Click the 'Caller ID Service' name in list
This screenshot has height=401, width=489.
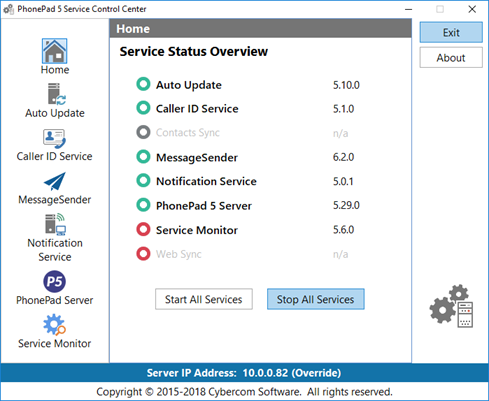pos(197,109)
